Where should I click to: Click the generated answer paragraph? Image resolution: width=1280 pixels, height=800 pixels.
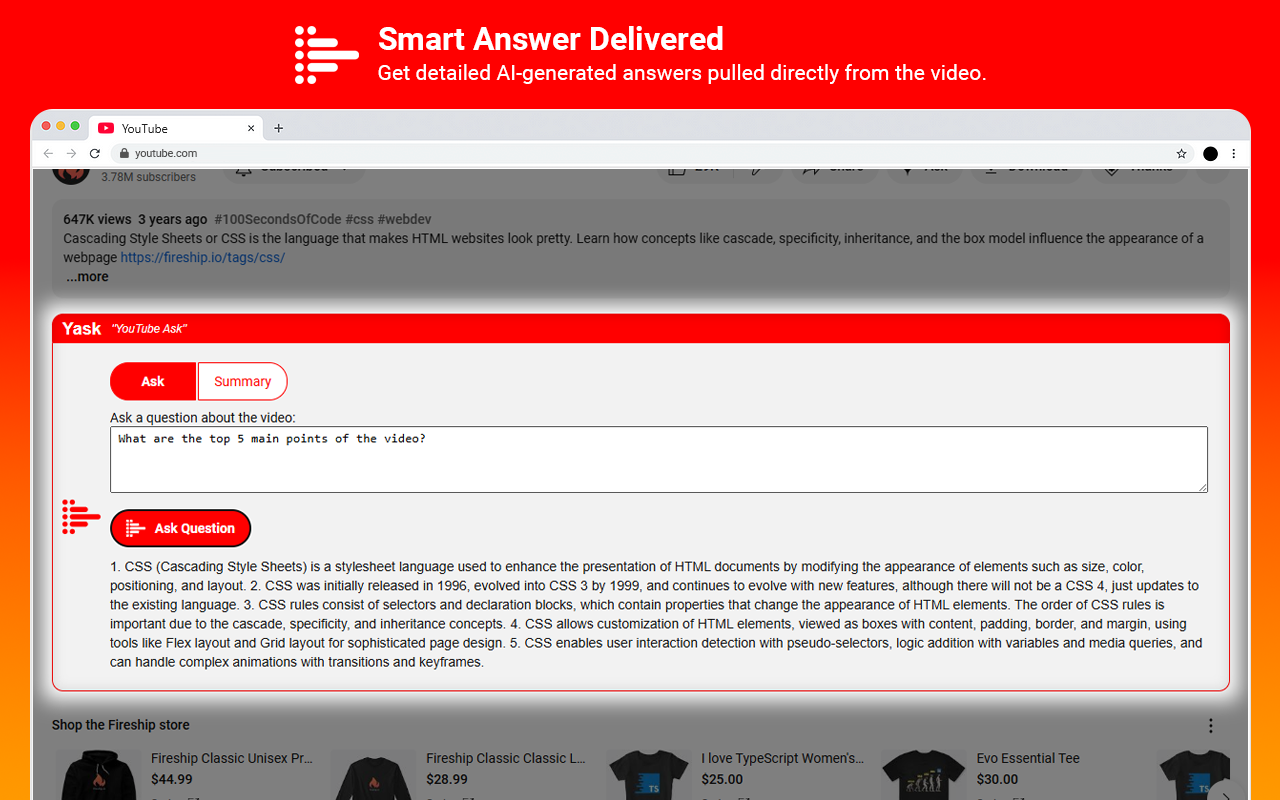click(x=656, y=614)
